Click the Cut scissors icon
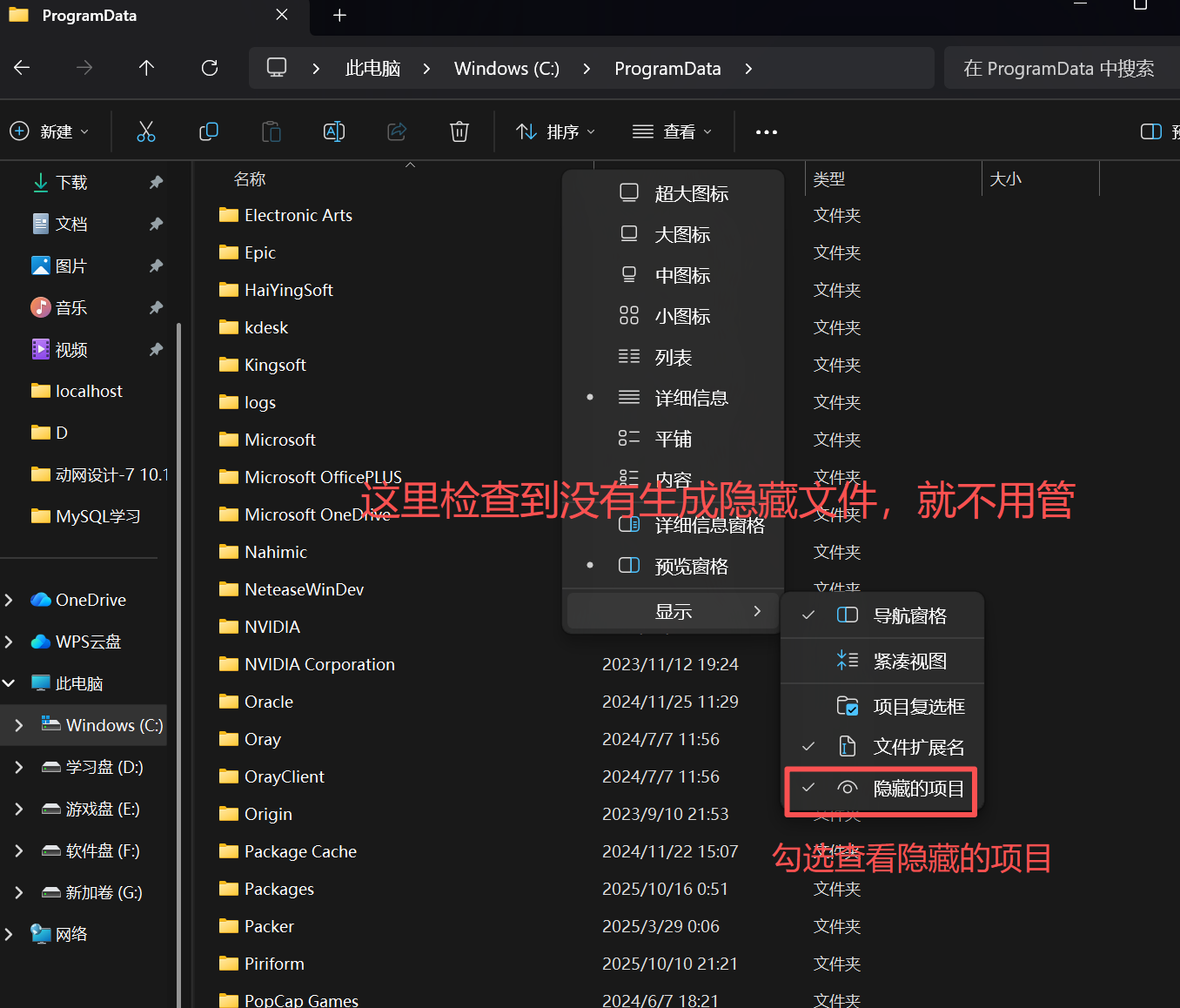 (146, 131)
